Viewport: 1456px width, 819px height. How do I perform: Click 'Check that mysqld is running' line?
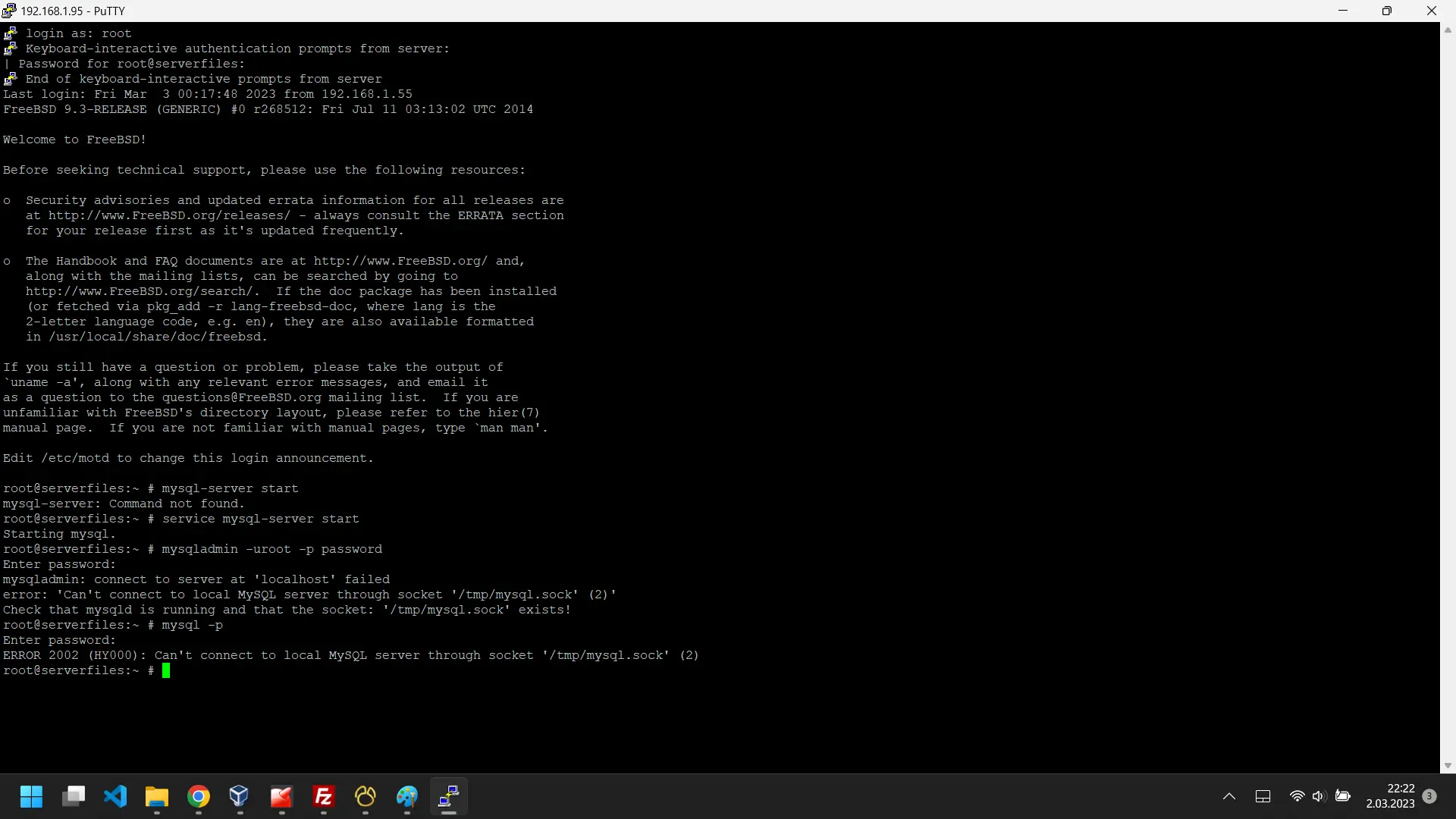(x=287, y=610)
